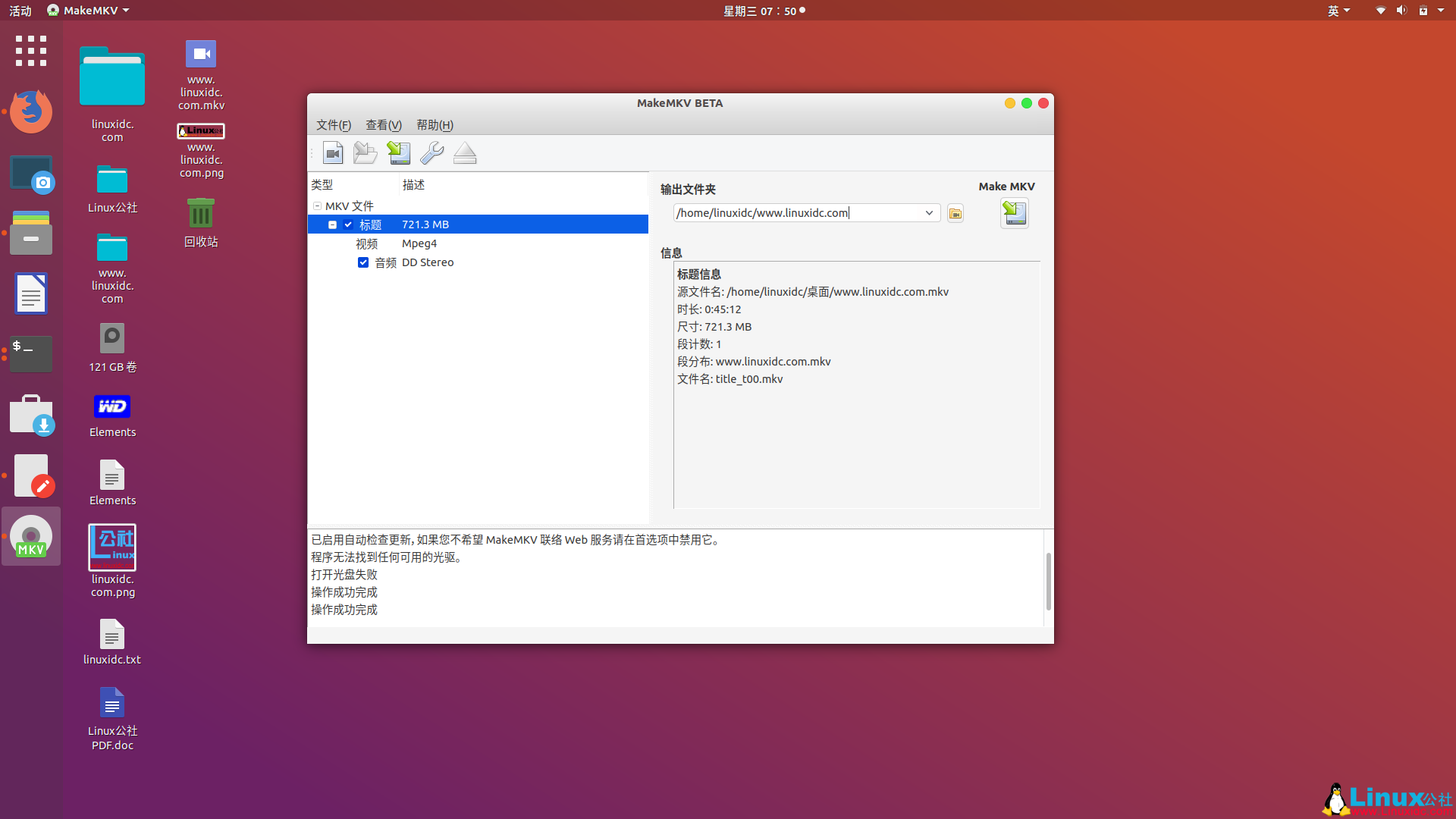Click the output folder dropdown arrow
This screenshot has height=819, width=1456.
tap(928, 212)
